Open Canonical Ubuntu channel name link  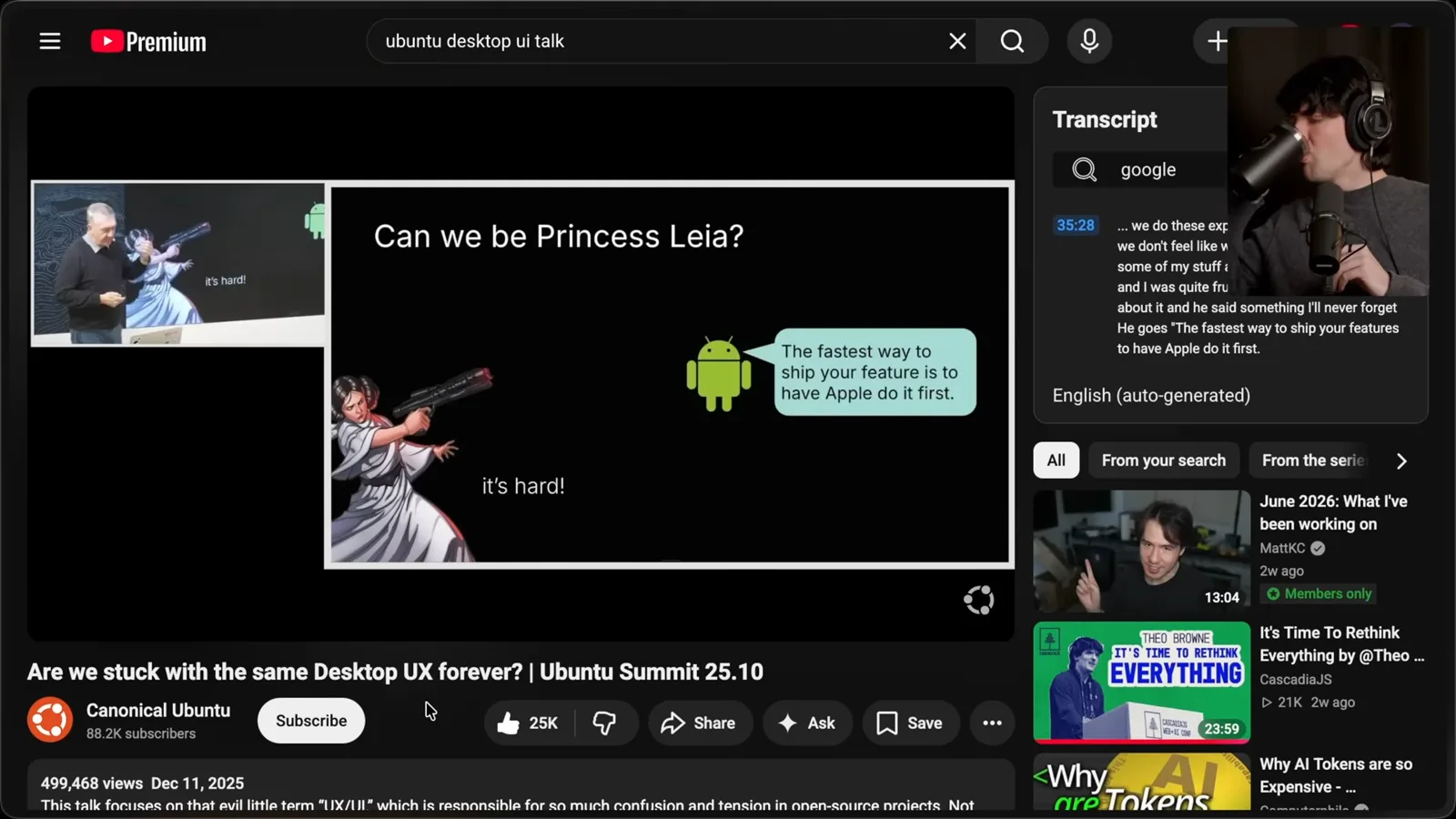pos(158,710)
